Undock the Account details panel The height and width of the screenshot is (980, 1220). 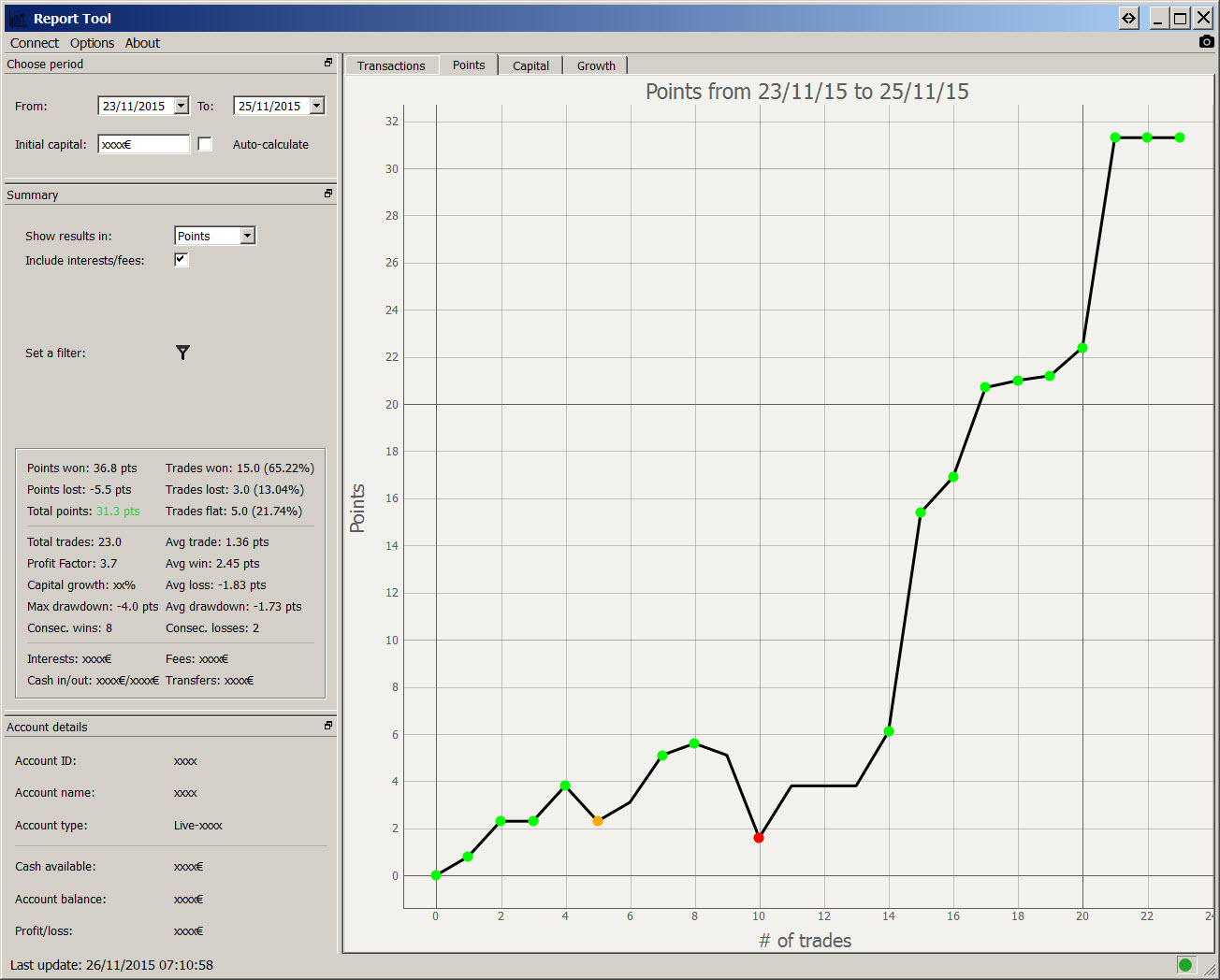pyautogui.click(x=328, y=726)
